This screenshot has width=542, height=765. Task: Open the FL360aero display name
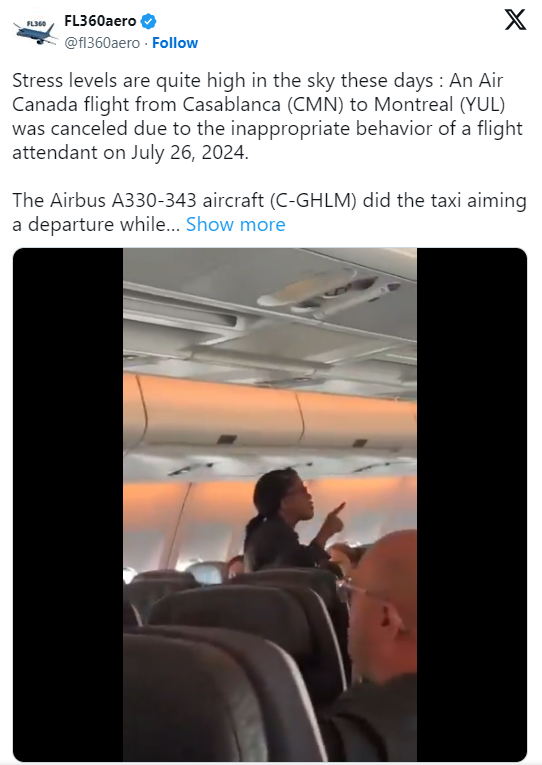[x=100, y=21]
